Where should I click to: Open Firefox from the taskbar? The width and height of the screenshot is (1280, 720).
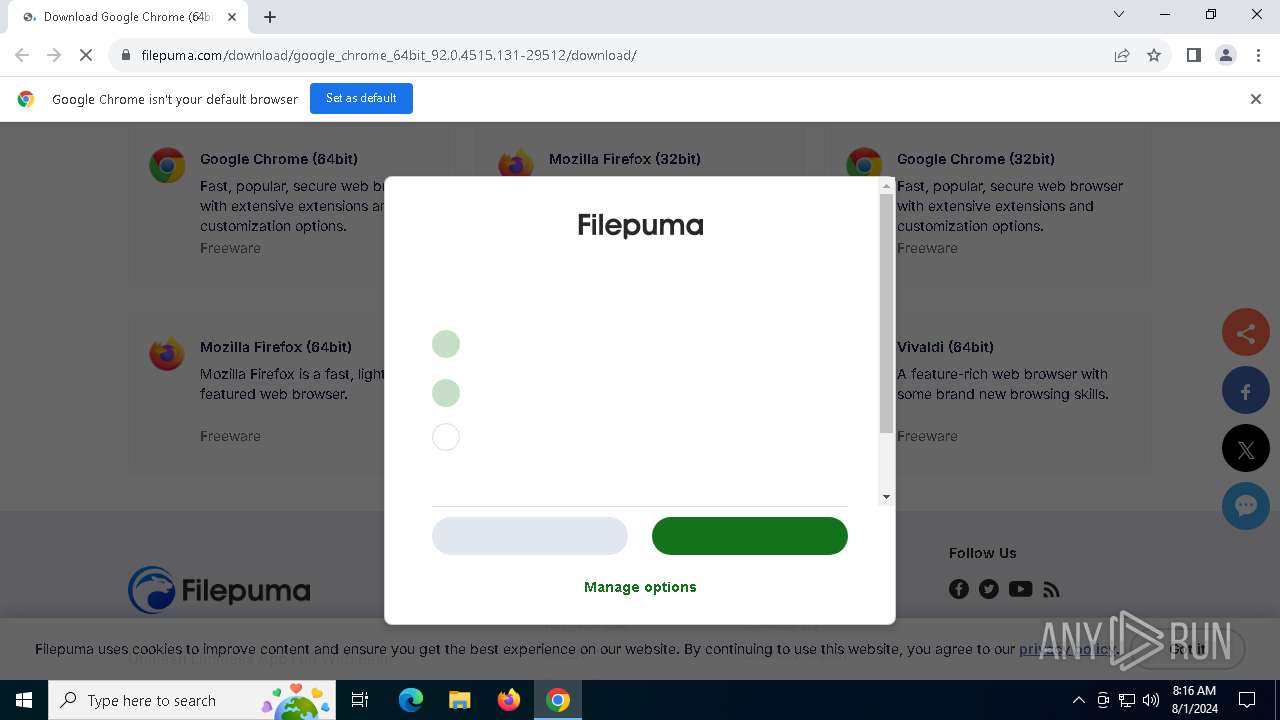[509, 700]
